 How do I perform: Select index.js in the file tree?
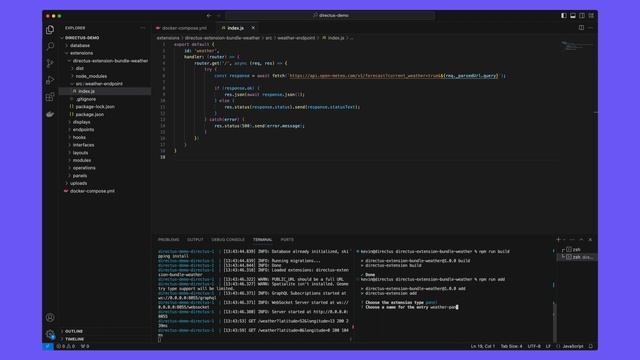click(x=86, y=91)
